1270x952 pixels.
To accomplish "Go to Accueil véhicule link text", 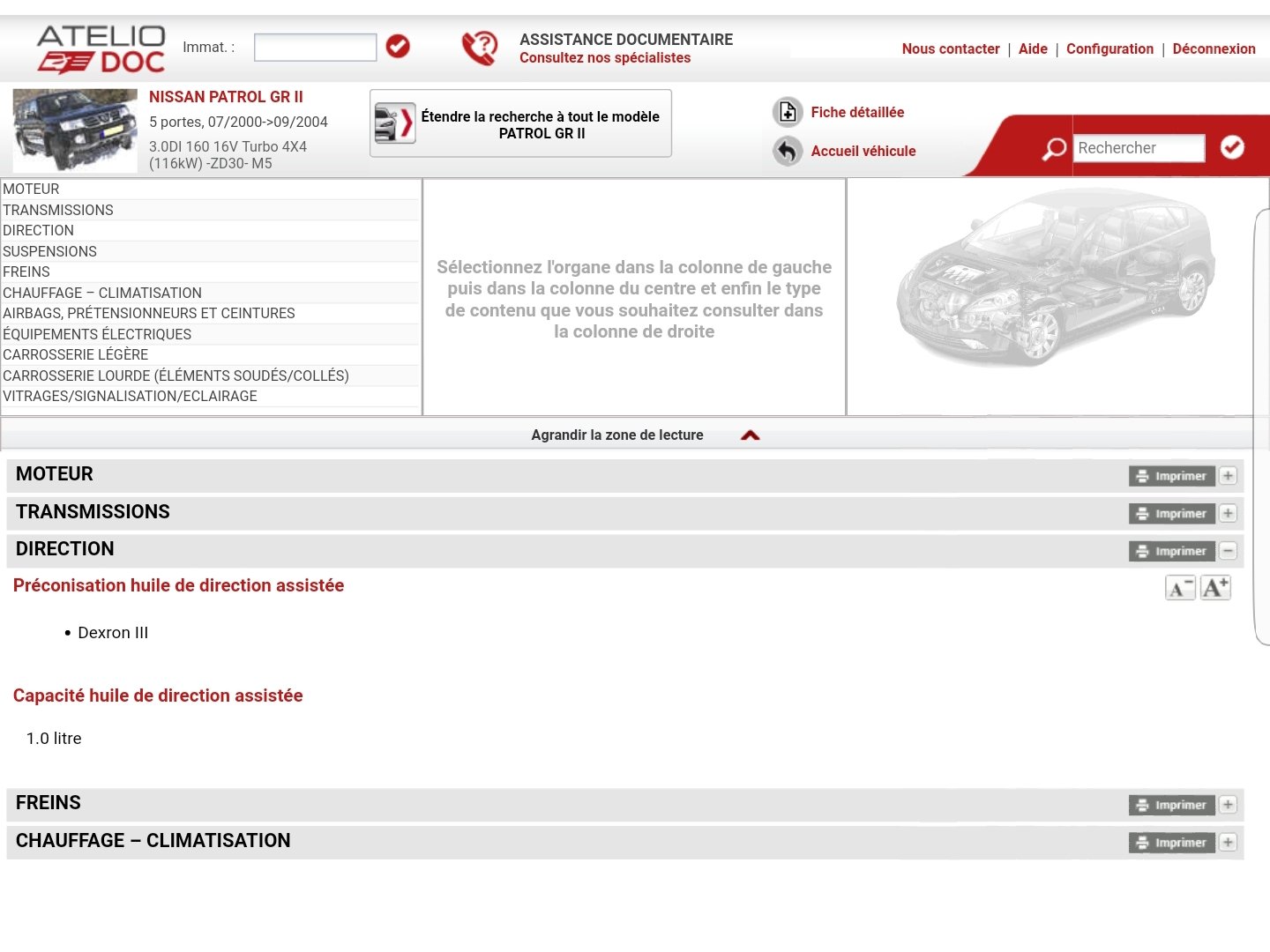I will (x=863, y=152).
